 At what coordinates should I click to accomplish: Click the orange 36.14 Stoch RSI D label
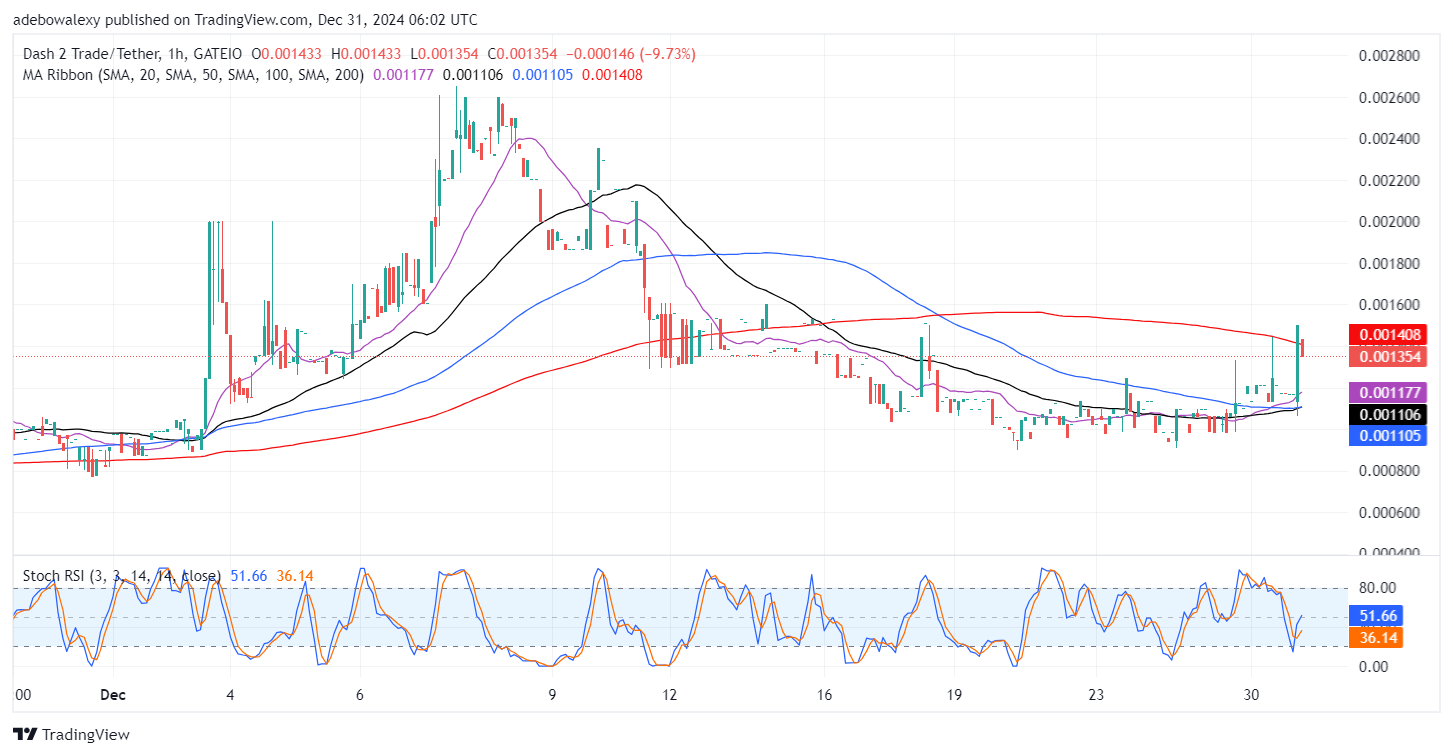1376,638
